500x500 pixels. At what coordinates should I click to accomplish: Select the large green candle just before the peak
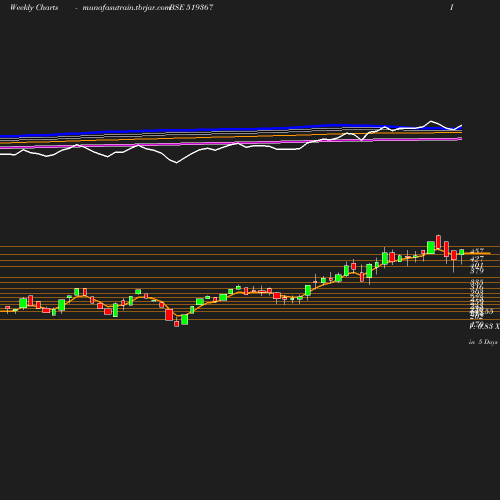(431, 247)
